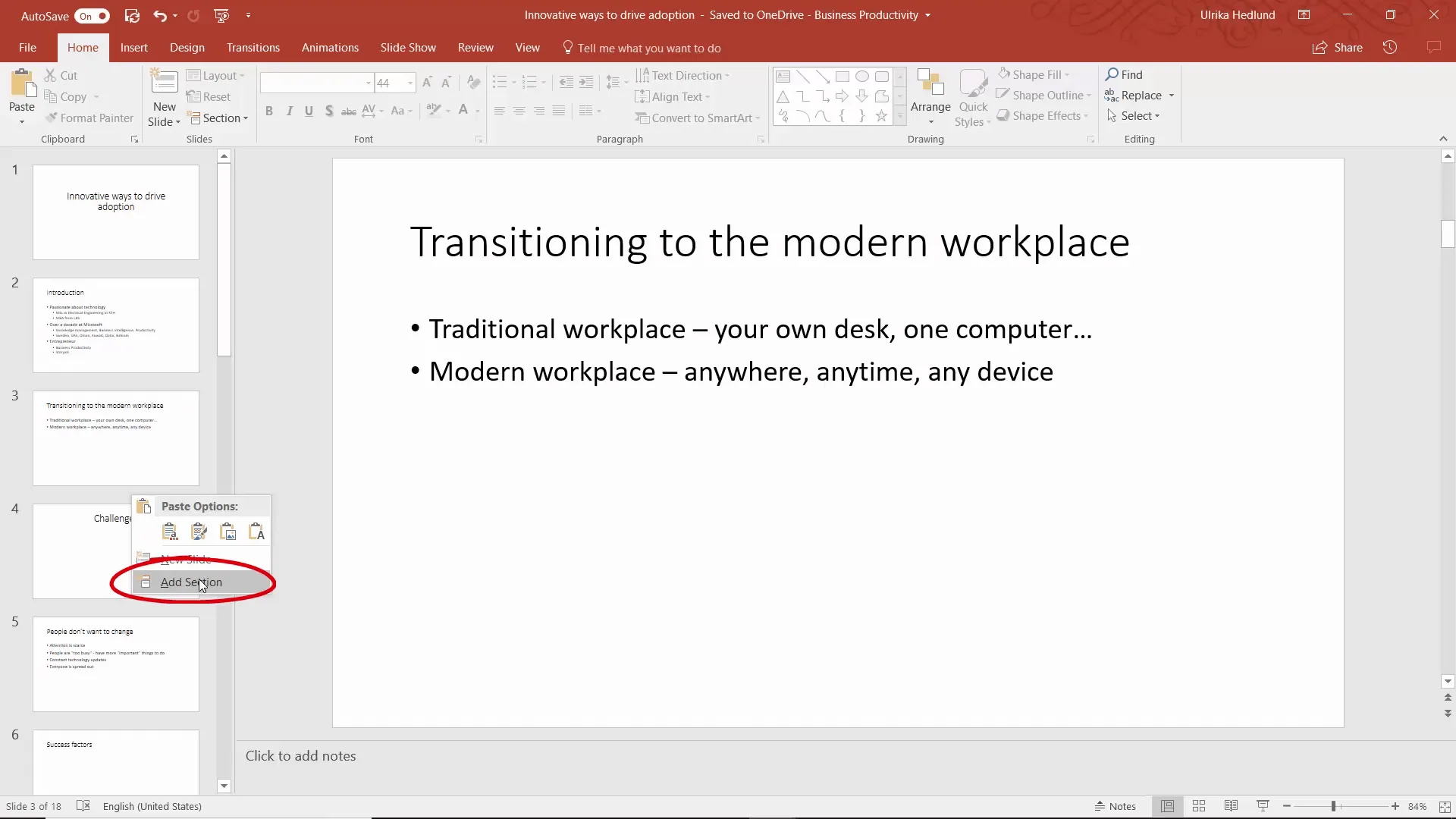Choose Keep Text Only paste option
The image size is (1456, 819).
pos(257,532)
